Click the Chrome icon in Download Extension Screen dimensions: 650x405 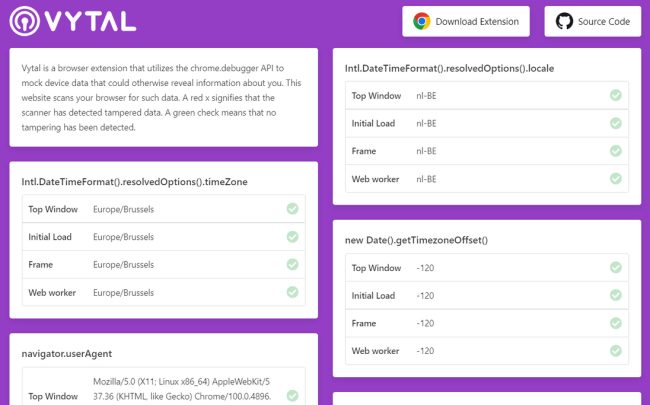point(422,21)
